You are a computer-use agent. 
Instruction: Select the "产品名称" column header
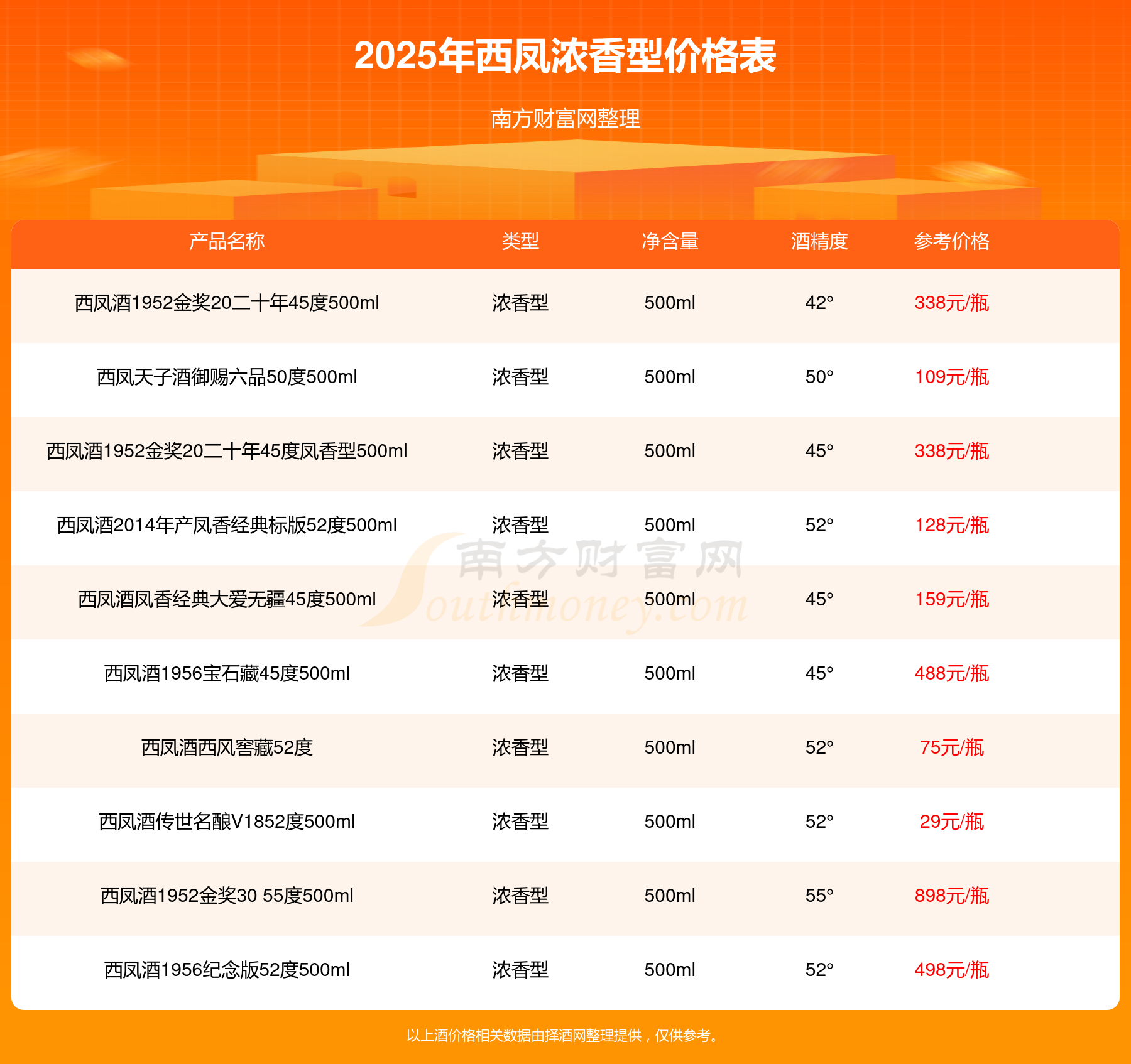click(227, 241)
